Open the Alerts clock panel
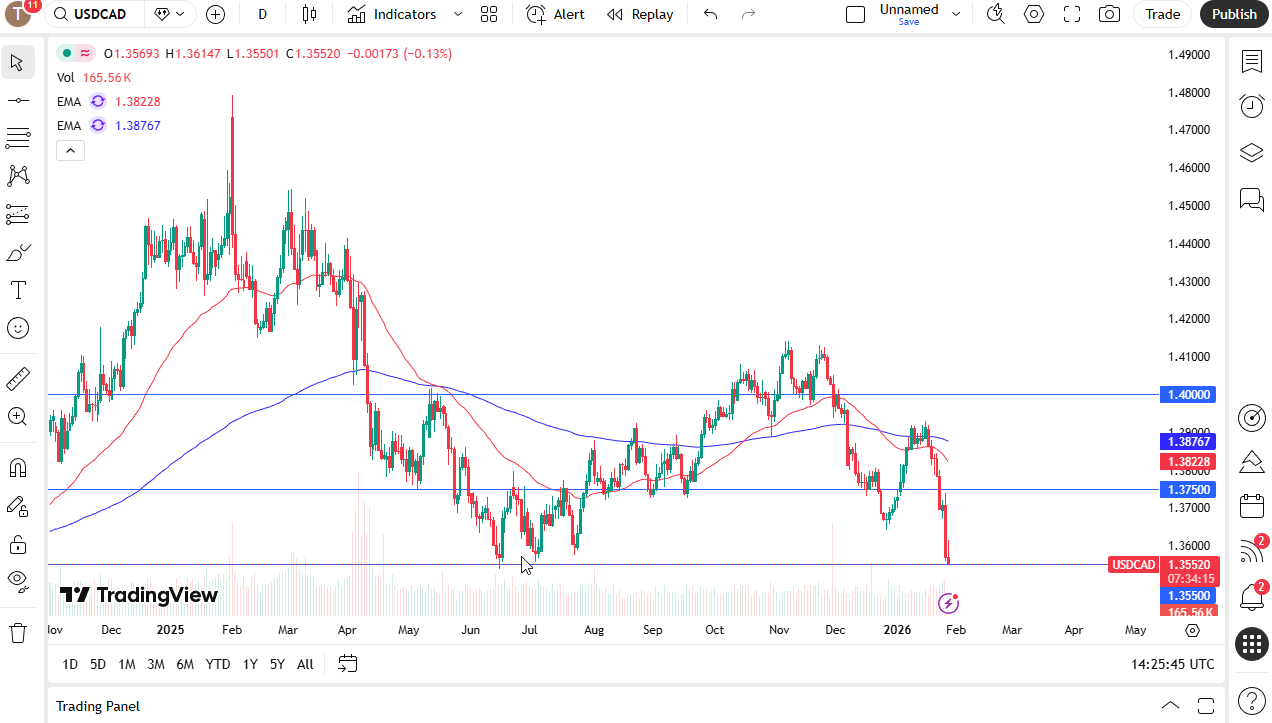 [1251, 106]
